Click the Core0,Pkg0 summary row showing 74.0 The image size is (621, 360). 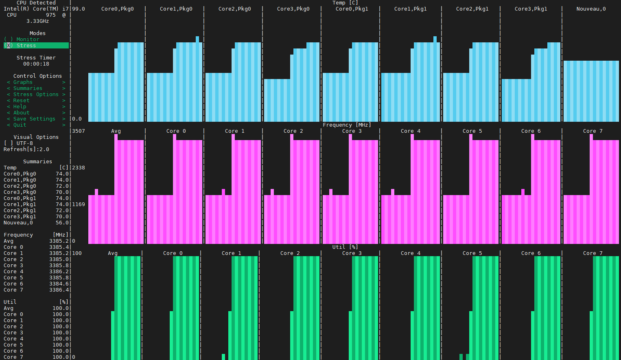click(36, 174)
